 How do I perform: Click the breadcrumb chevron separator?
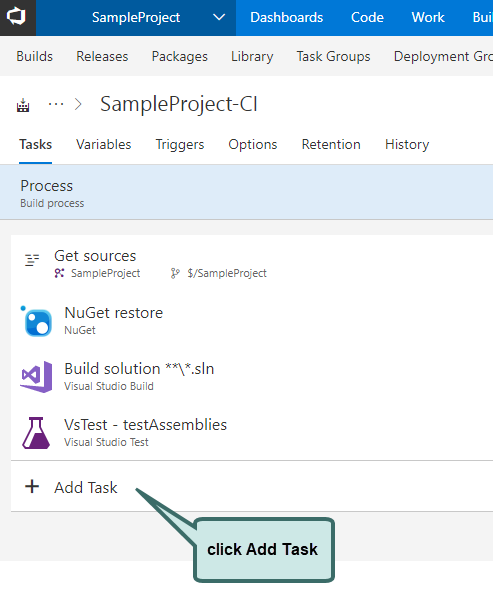coord(78,104)
